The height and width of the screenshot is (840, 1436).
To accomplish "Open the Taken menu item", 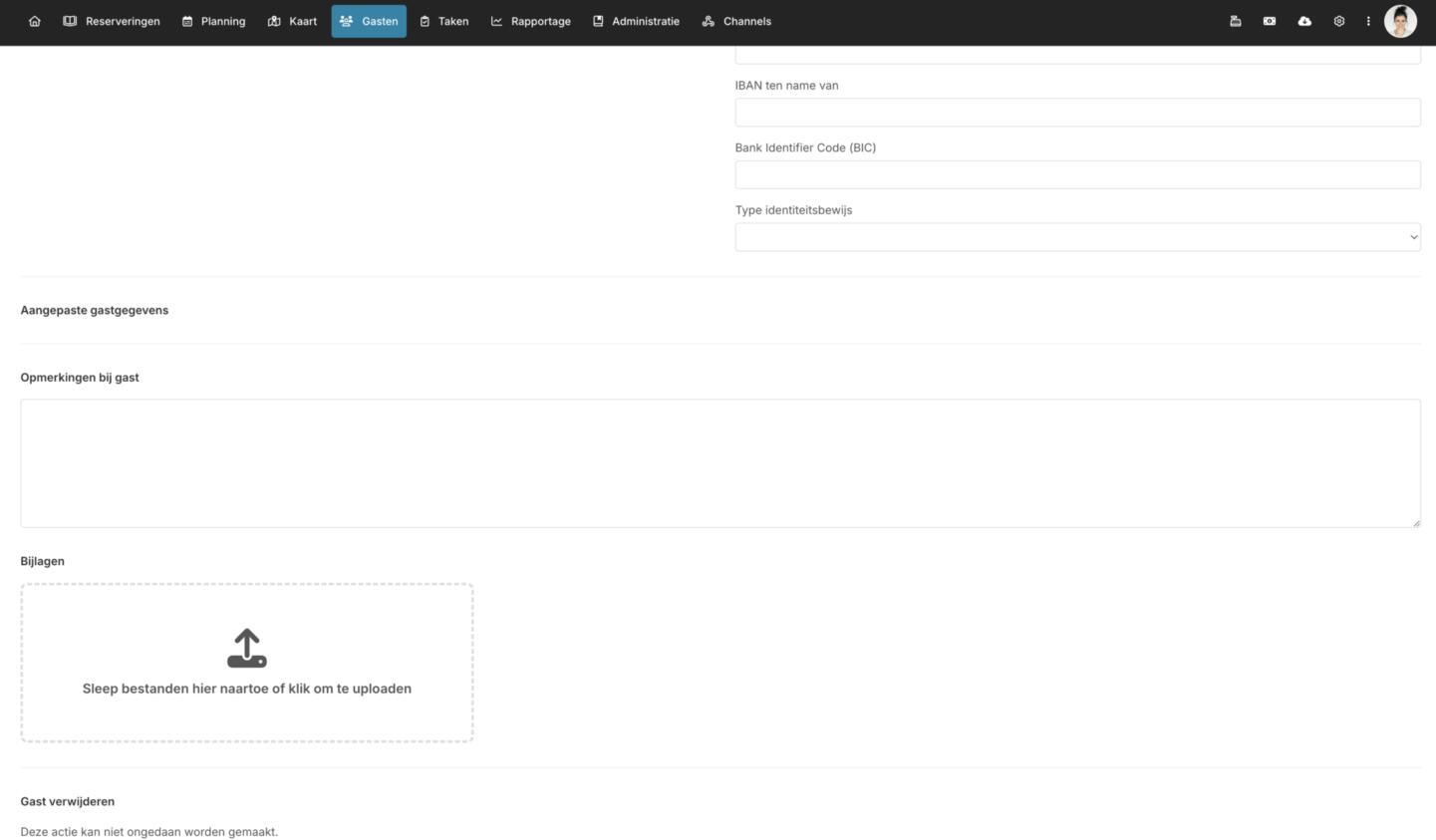I will pyautogui.click(x=443, y=21).
